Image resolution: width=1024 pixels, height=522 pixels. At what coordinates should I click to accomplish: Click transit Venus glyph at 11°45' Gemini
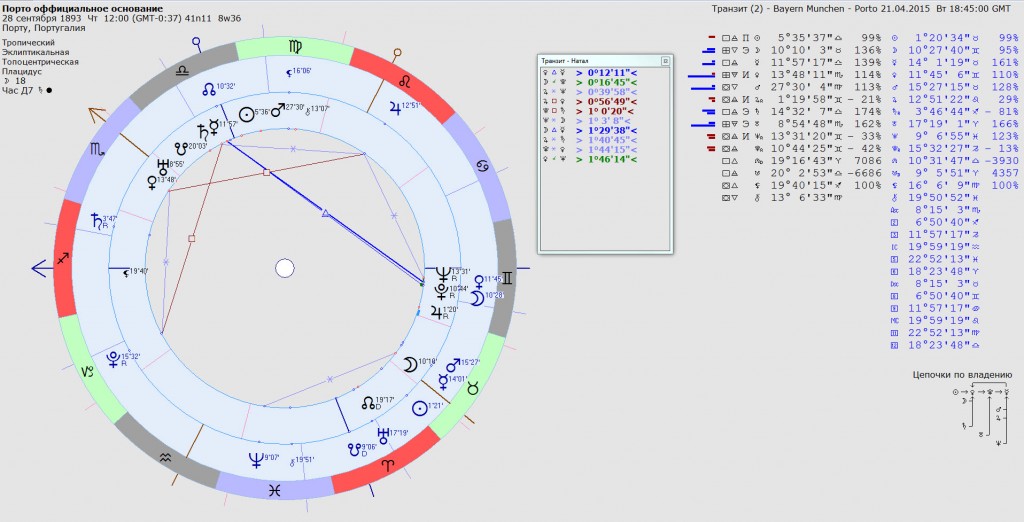pyautogui.click(x=479, y=282)
